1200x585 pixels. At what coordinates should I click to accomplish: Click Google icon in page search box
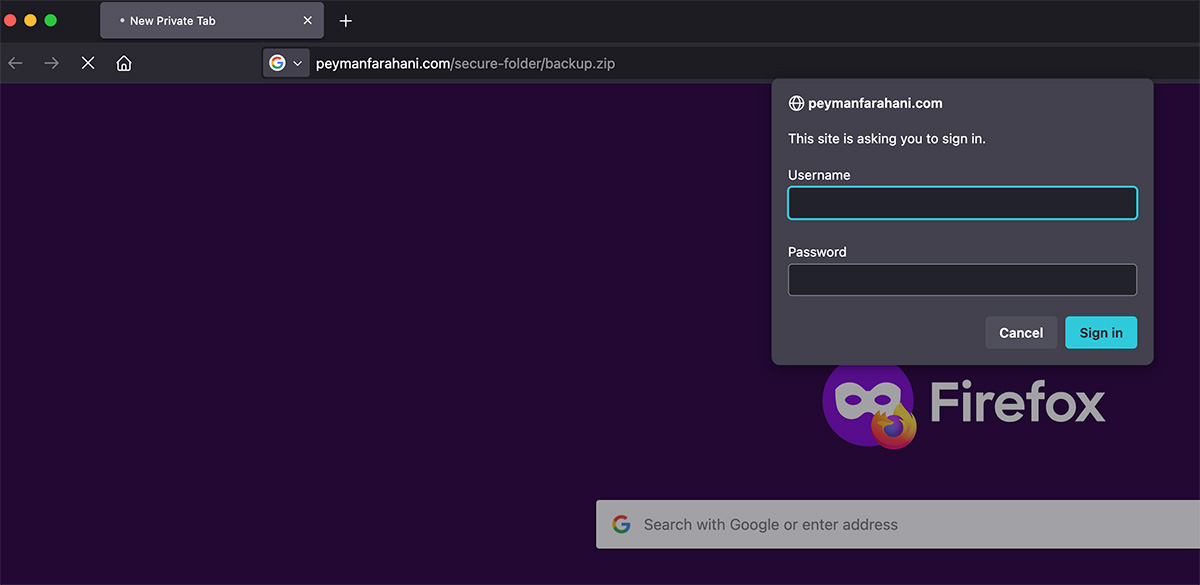pyautogui.click(x=621, y=524)
